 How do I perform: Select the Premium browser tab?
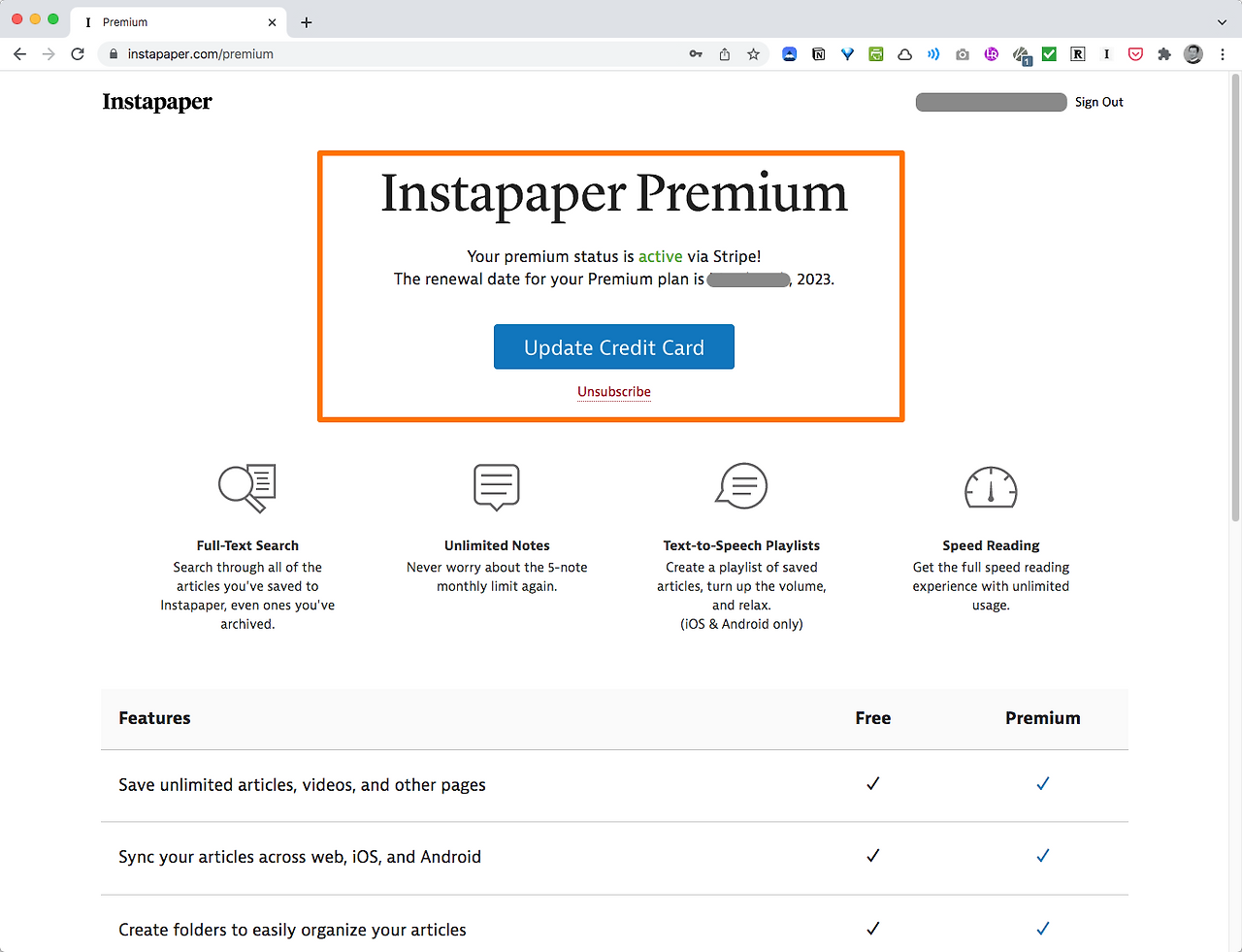click(179, 22)
